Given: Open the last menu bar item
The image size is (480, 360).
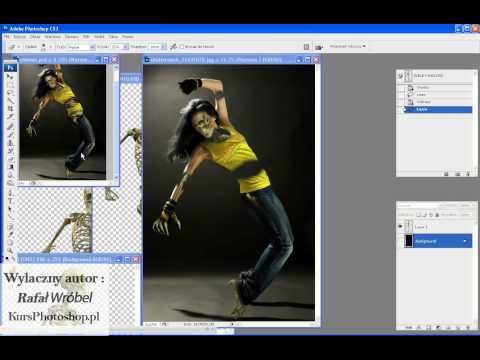Looking at the screenshot, I should tap(128, 37).
